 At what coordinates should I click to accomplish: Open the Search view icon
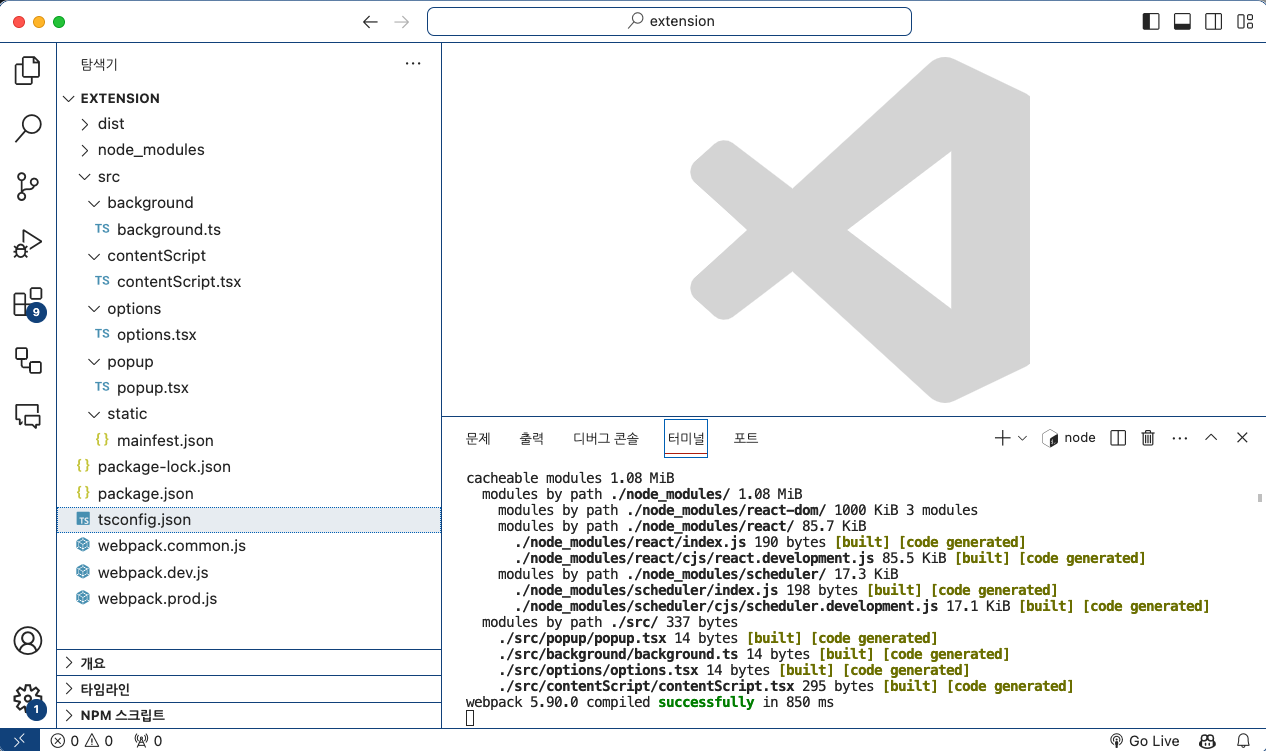tap(28, 128)
